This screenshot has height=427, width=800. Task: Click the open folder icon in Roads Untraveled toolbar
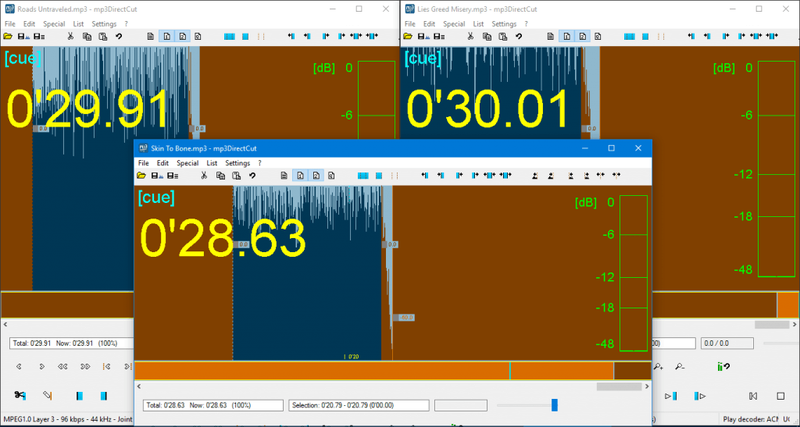[8, 36]
